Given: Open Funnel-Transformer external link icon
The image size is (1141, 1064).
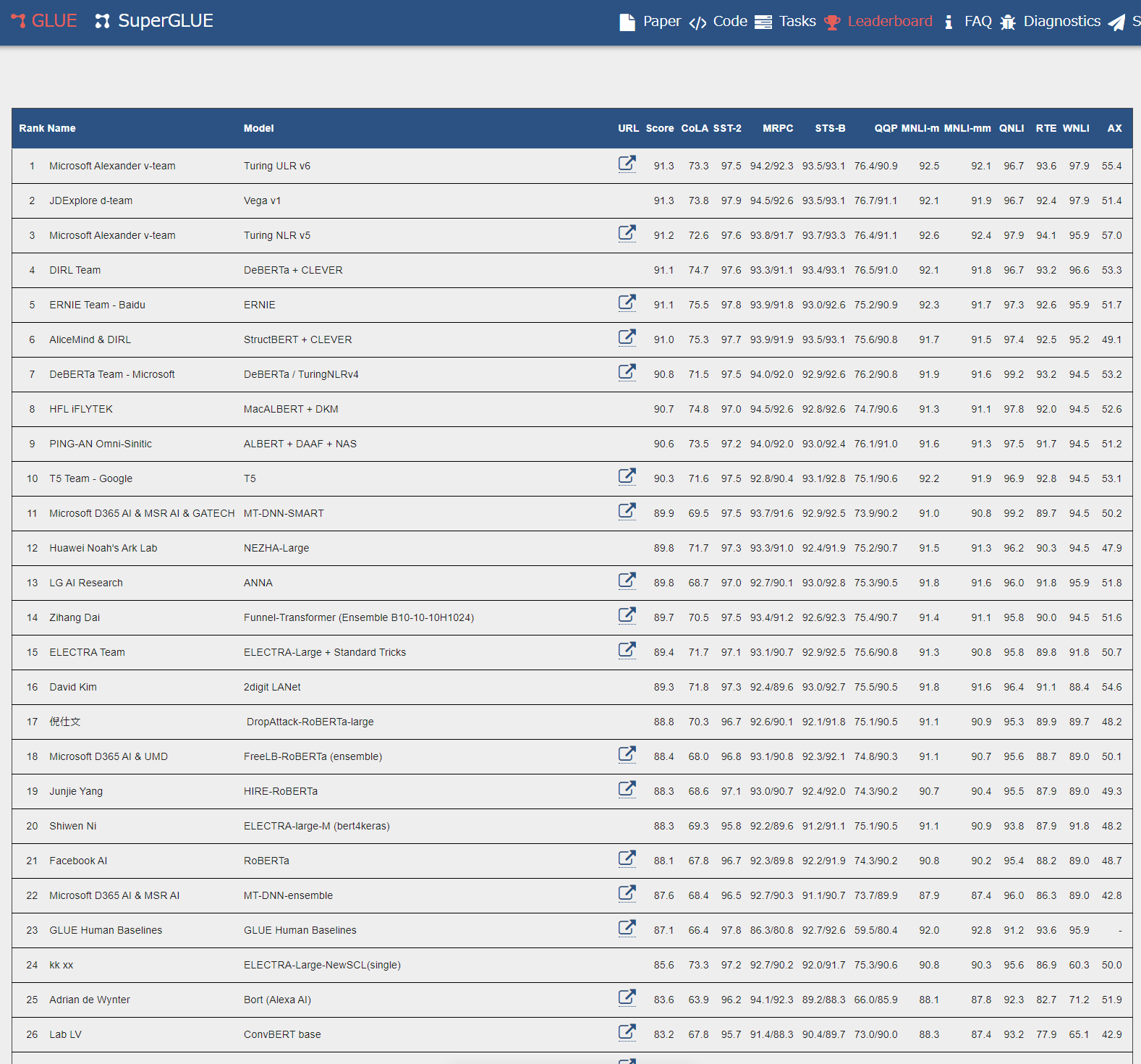Looking at the screenshot, I should [x=627, y=615].
